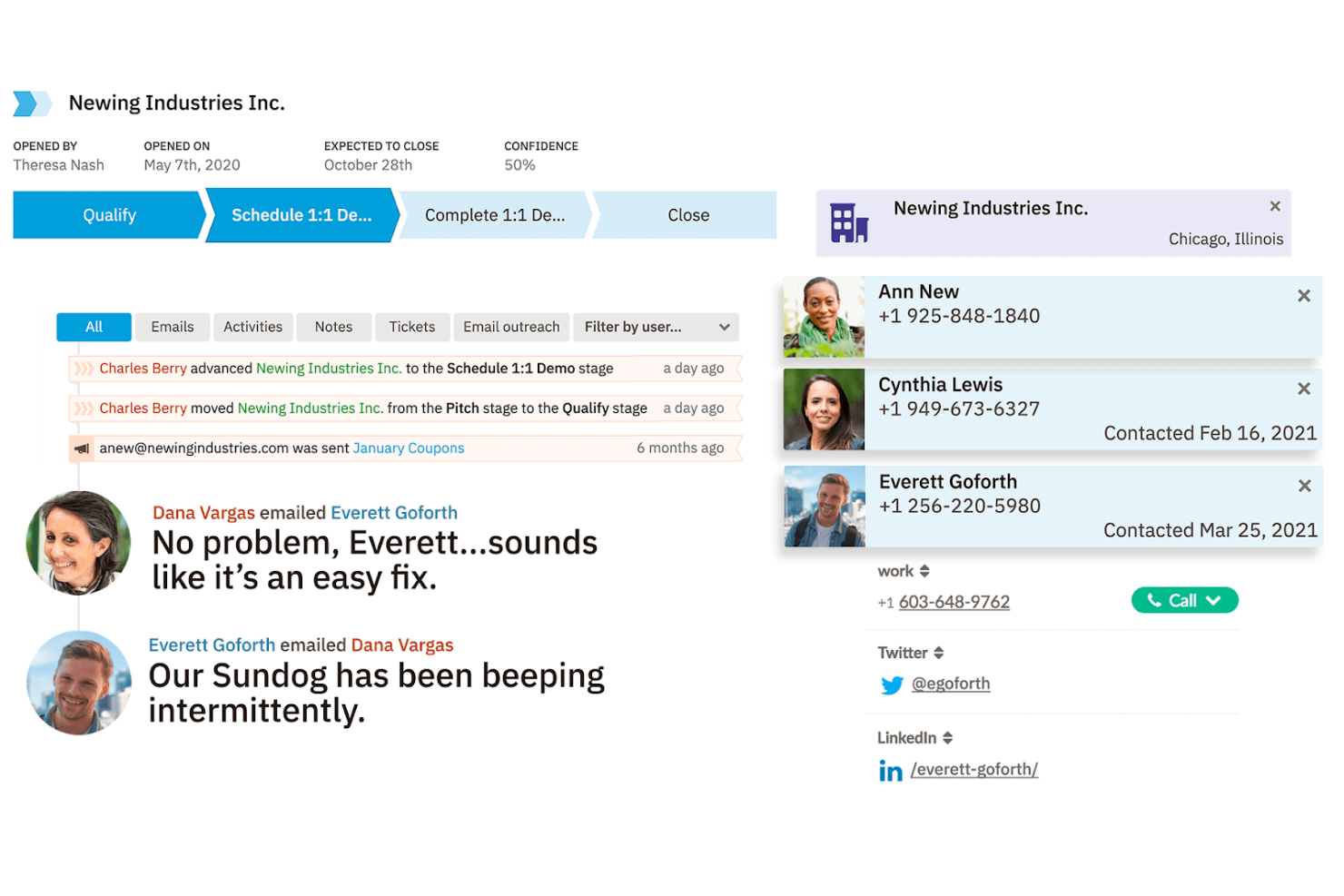Viewport: 1344px width, 896px height.
Task: Click Dana Vargas sender name in the first email
Action: pyautogui.click(x=203, y=513)
